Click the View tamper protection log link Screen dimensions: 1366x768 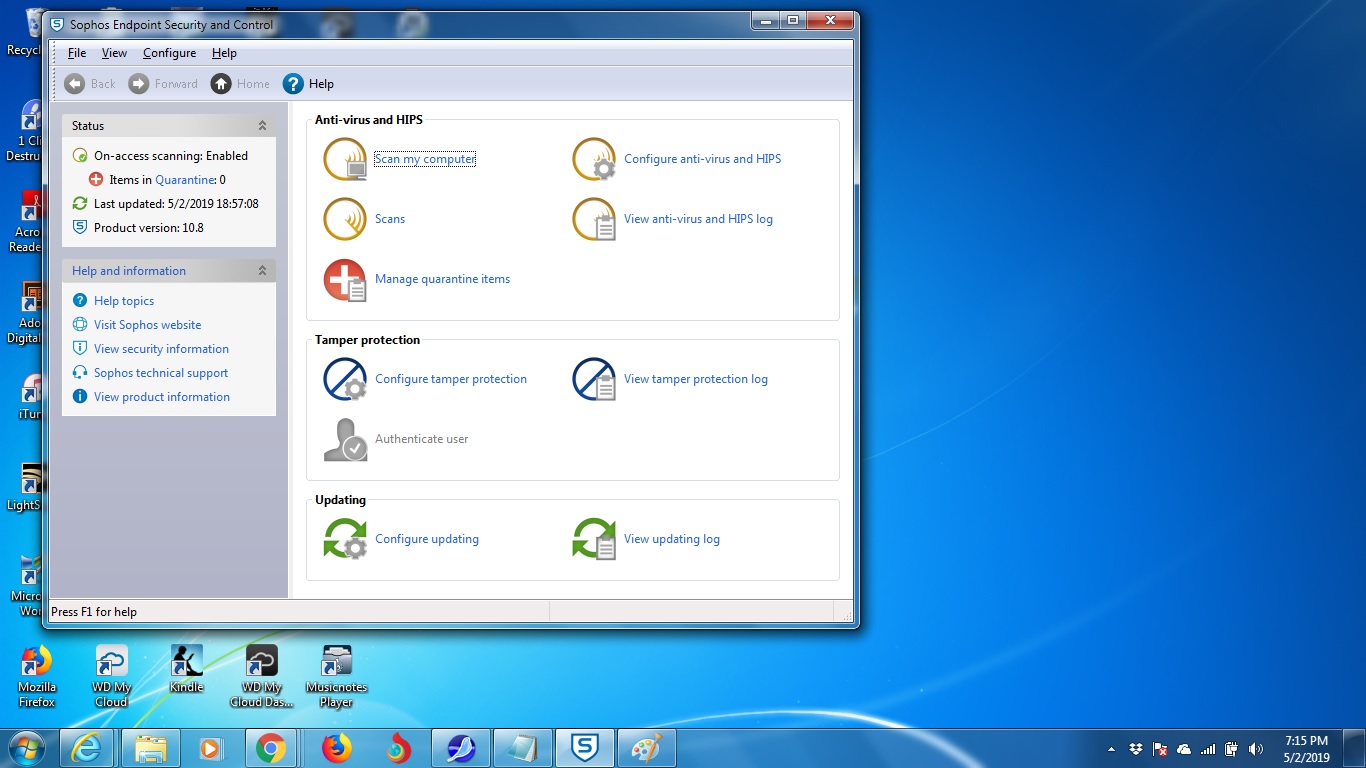pyautogui.click(x=696, y=379)
